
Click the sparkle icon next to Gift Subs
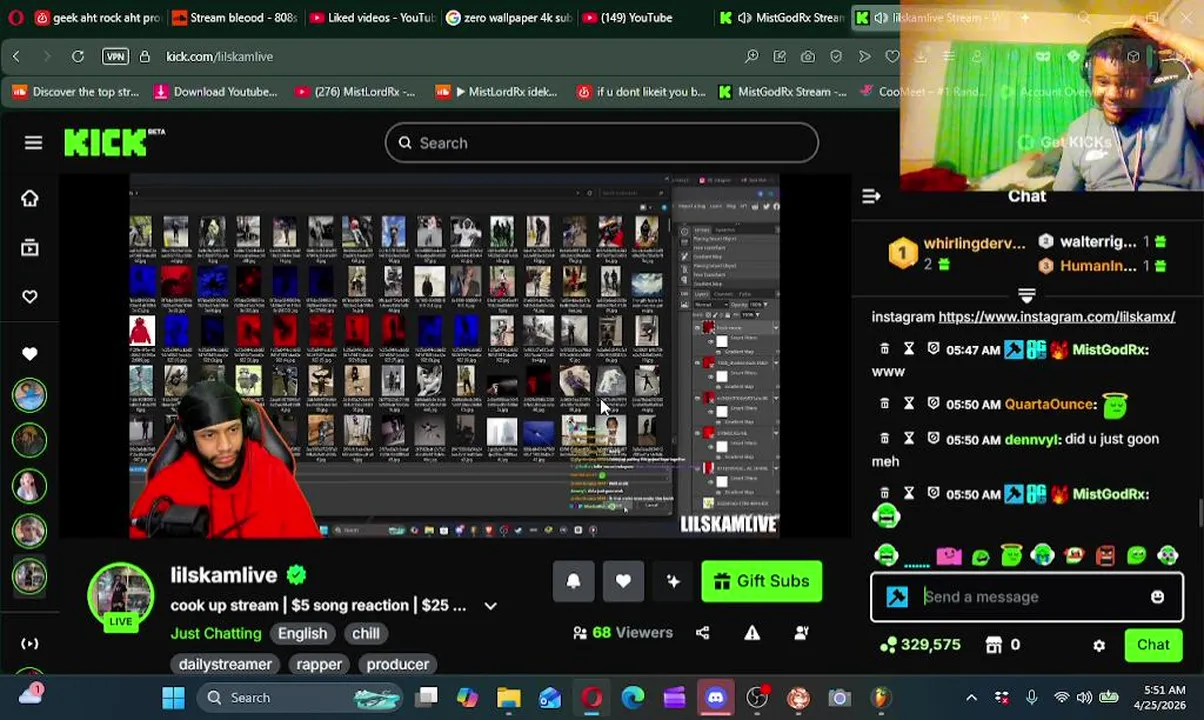coord(673,581)
